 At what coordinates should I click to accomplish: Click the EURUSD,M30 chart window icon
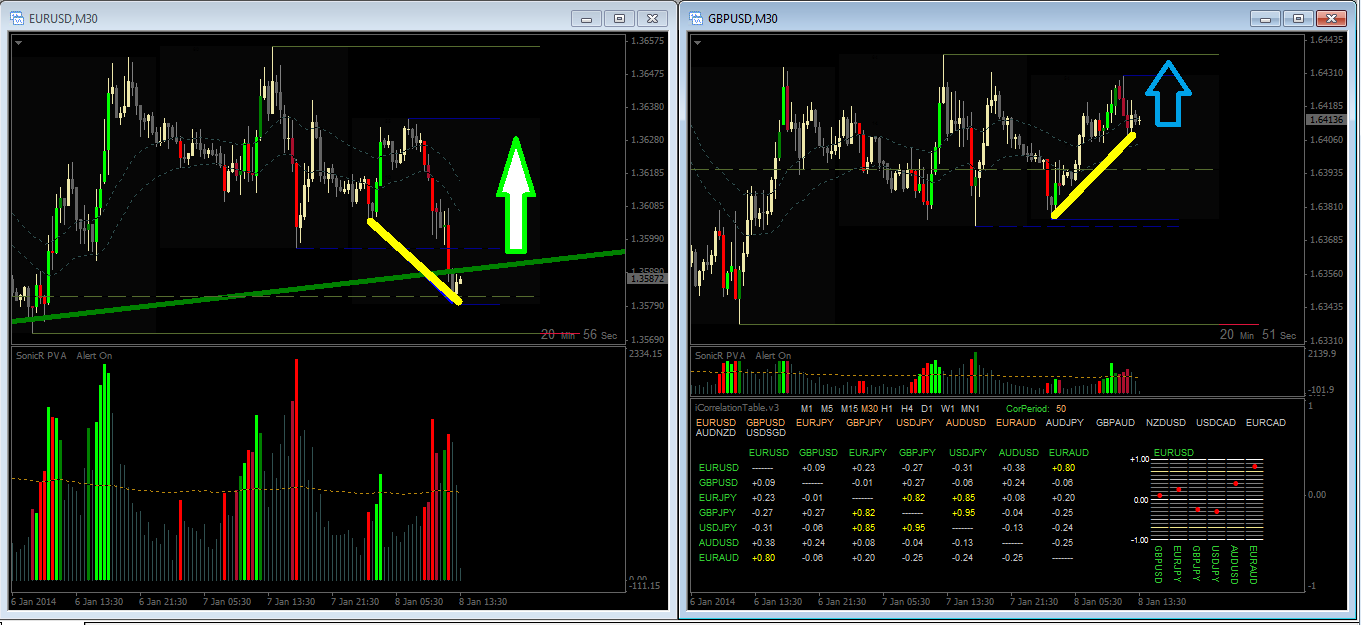[x=16, y=18]
